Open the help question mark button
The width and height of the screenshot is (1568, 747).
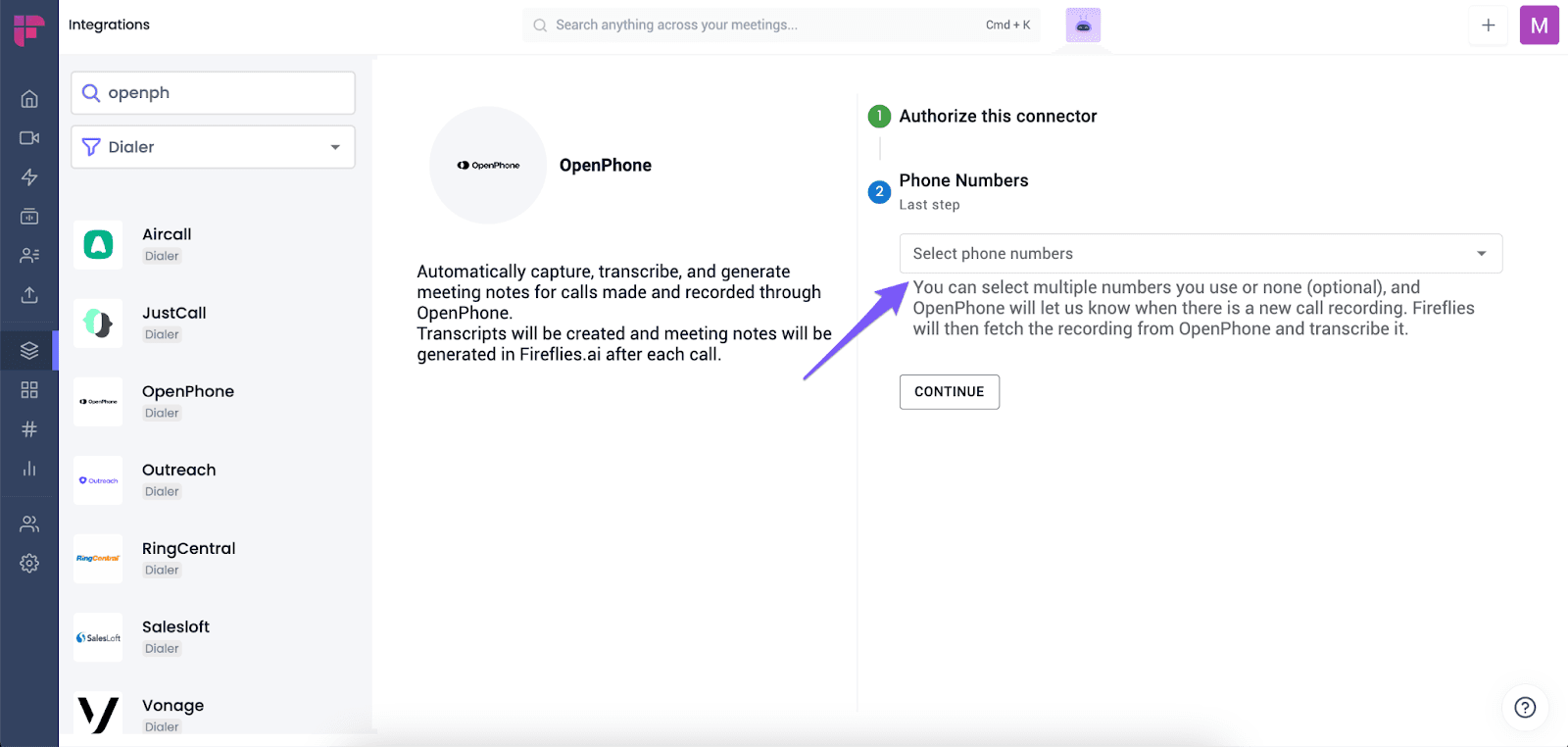(x=1525, y=708)
